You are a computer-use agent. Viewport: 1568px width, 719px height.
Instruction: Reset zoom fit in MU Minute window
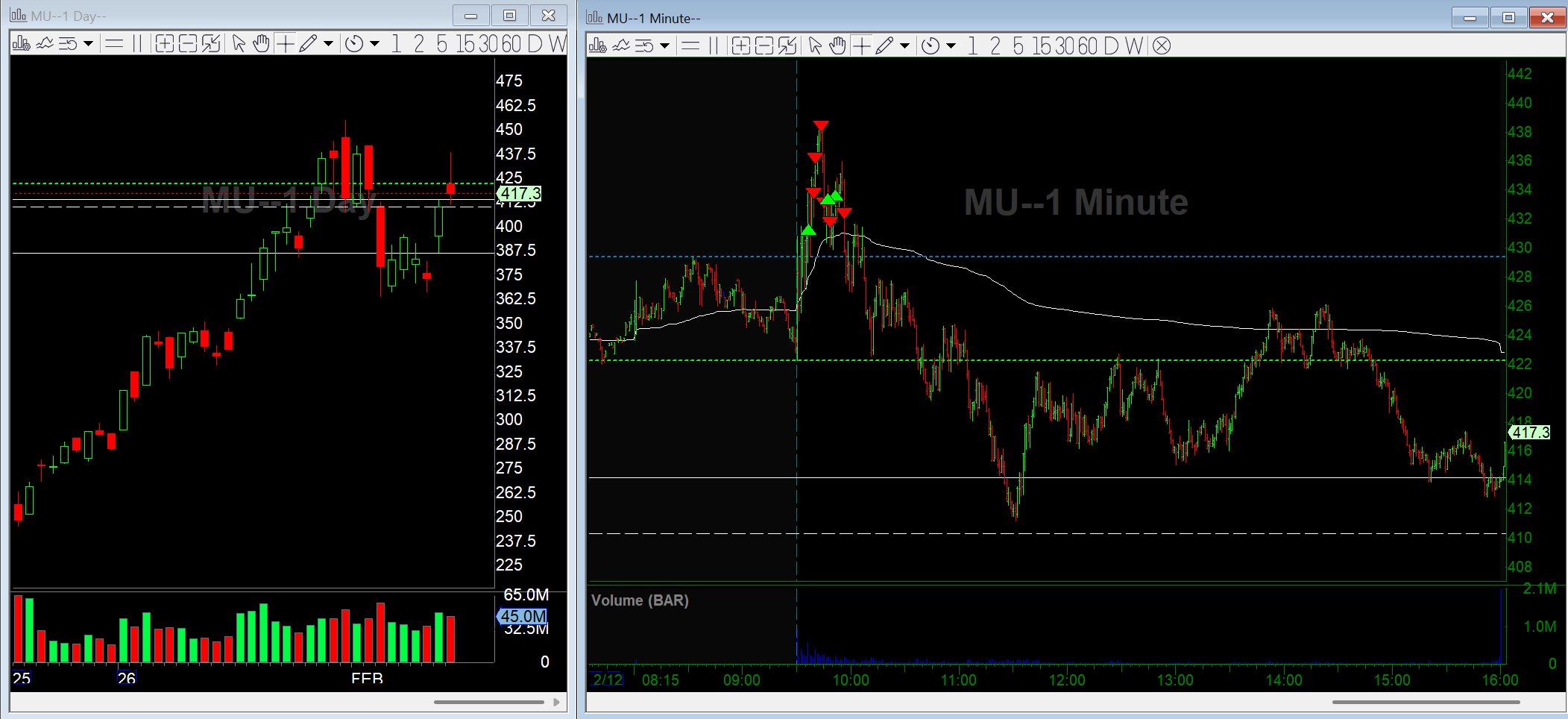pos(787,46)
